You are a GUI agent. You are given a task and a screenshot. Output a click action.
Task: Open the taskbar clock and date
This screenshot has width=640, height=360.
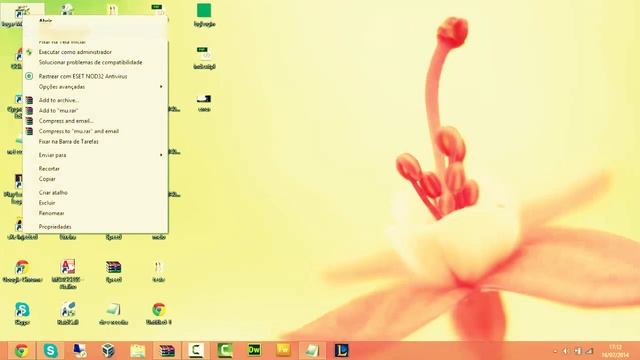[616, 351]
